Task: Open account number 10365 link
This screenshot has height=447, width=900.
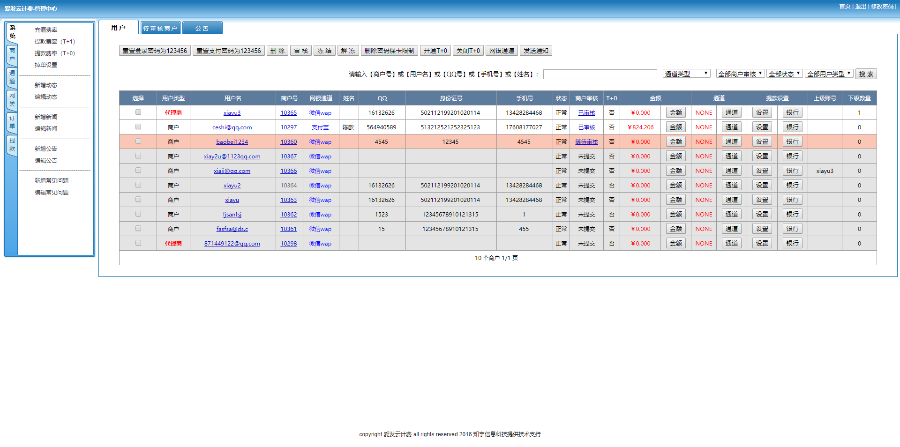Action: tap(289, 112)
